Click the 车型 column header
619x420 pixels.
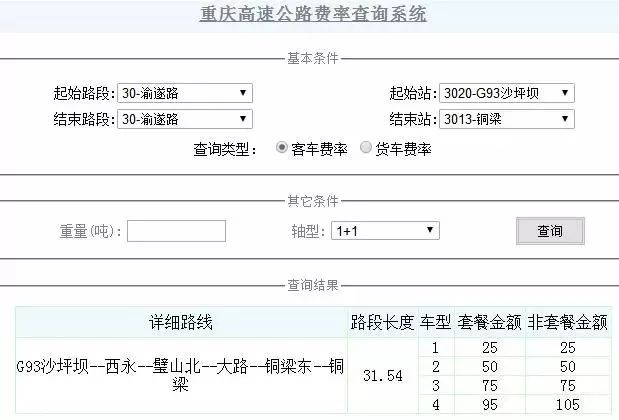coord(436,322)
